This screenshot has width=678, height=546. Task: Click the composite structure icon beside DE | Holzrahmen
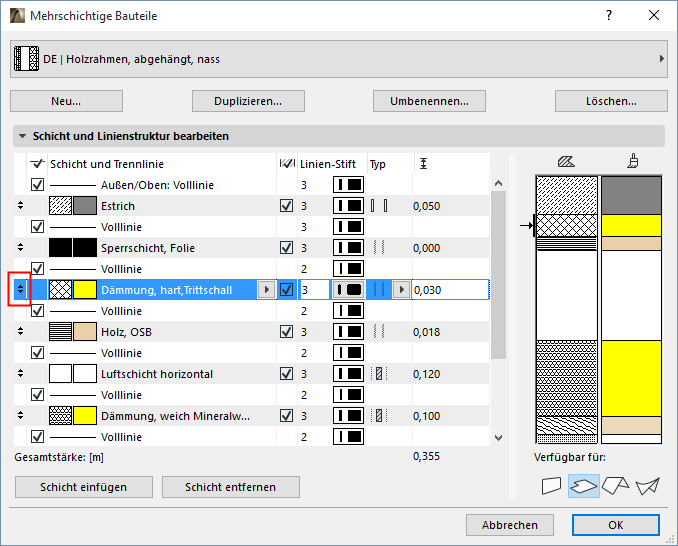pos(26,59)
